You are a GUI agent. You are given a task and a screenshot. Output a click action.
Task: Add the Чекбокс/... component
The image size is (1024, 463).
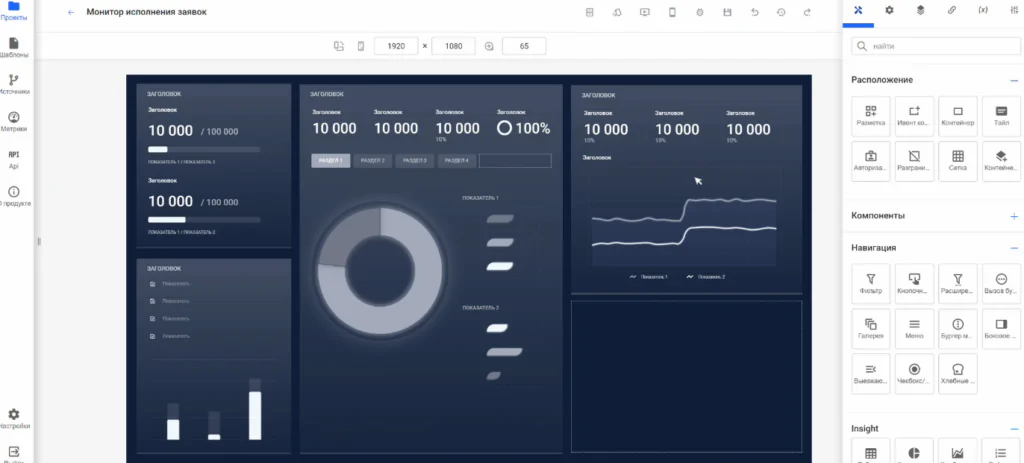914,374
